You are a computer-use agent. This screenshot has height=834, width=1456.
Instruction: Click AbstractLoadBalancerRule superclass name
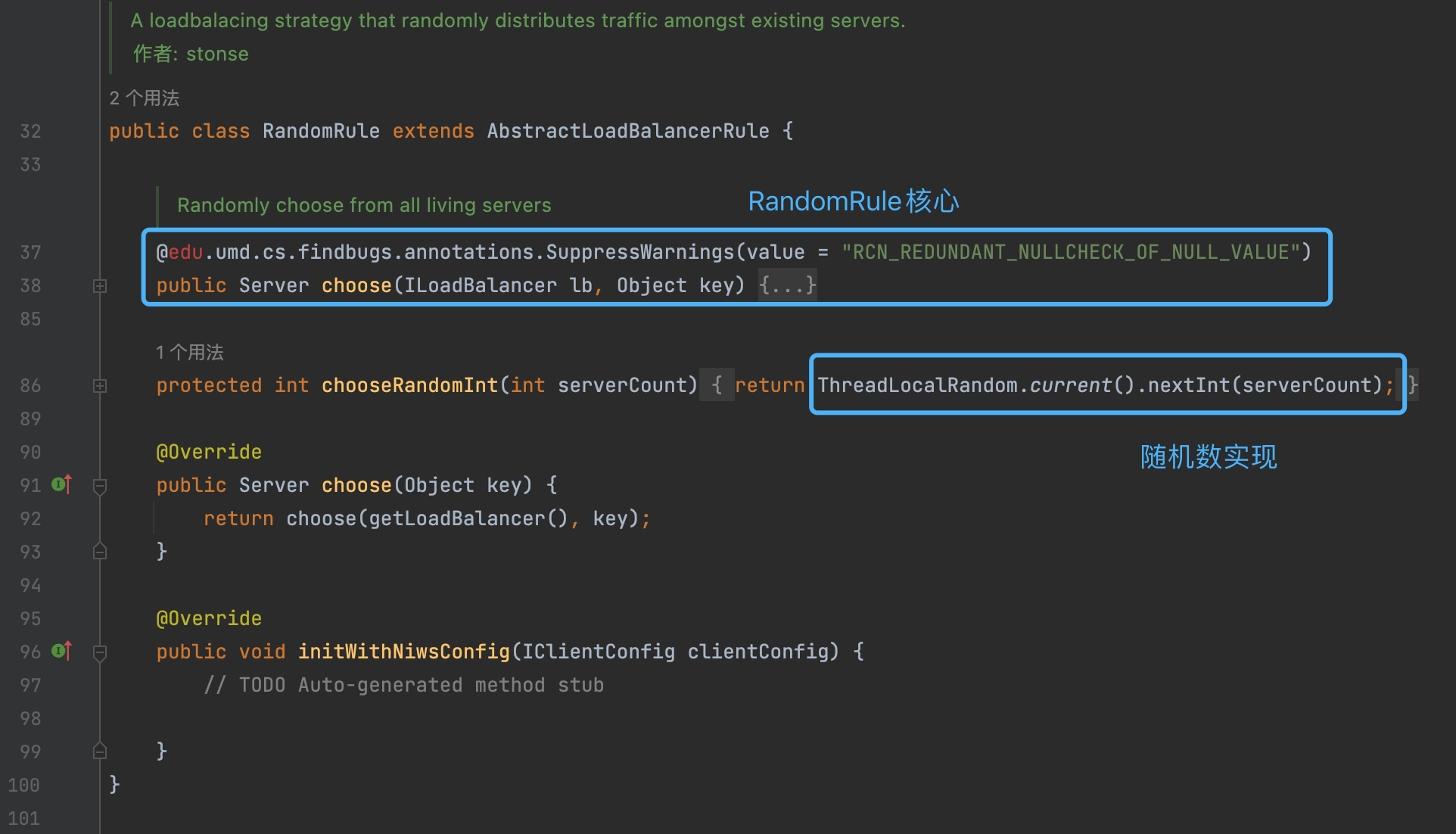(x=628, y=131)
